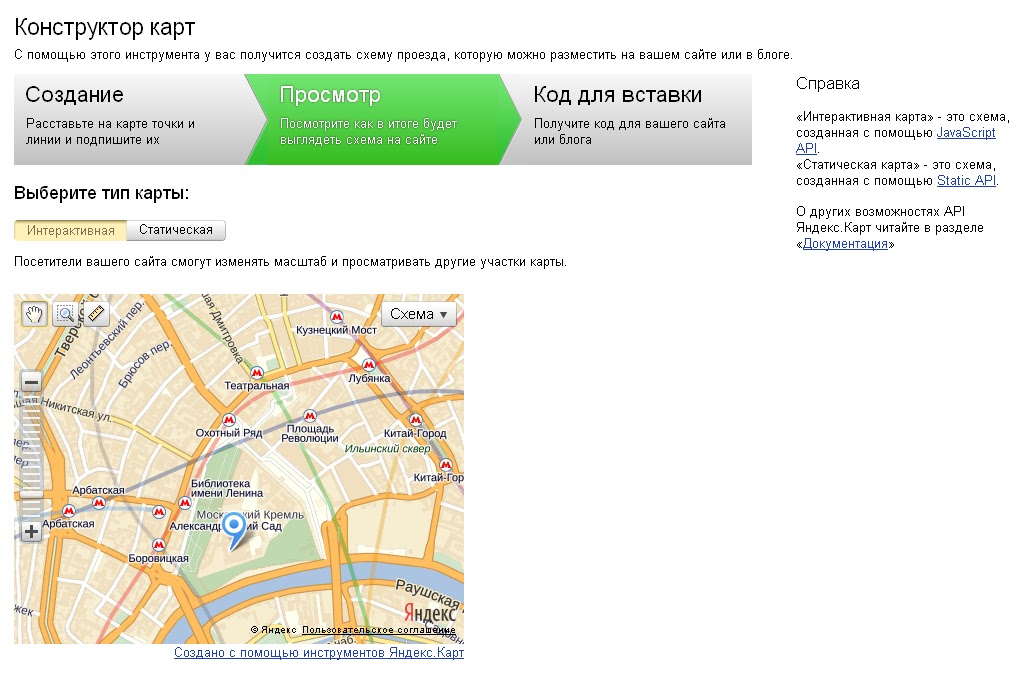Switch to Интерактивная map type
Viewport: 1021px width, 697px height.
(x=70, y=231)
